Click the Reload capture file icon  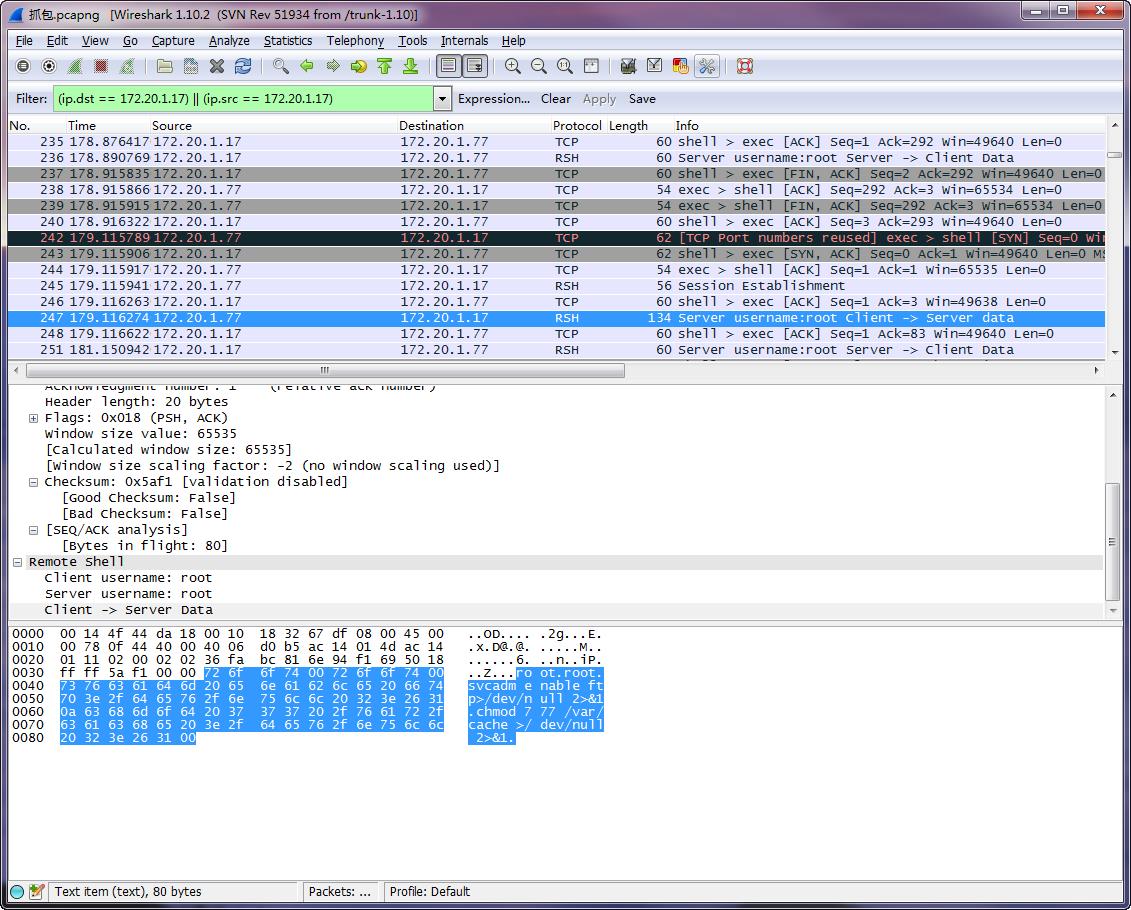[243, 66]
